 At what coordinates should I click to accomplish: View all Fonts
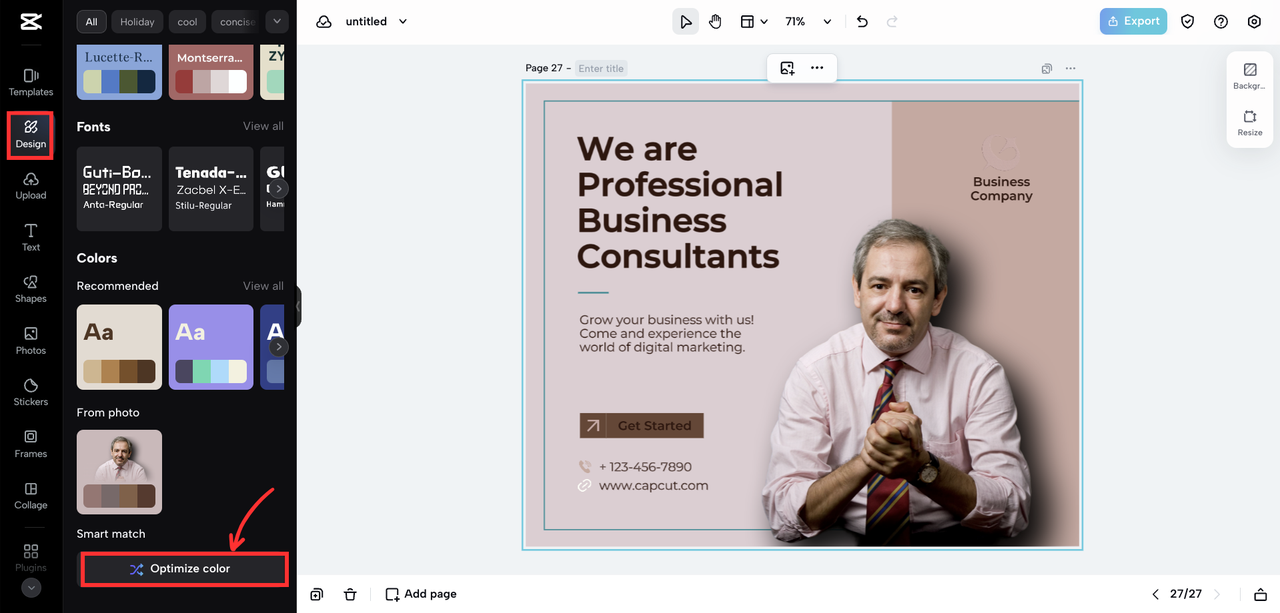263,126
